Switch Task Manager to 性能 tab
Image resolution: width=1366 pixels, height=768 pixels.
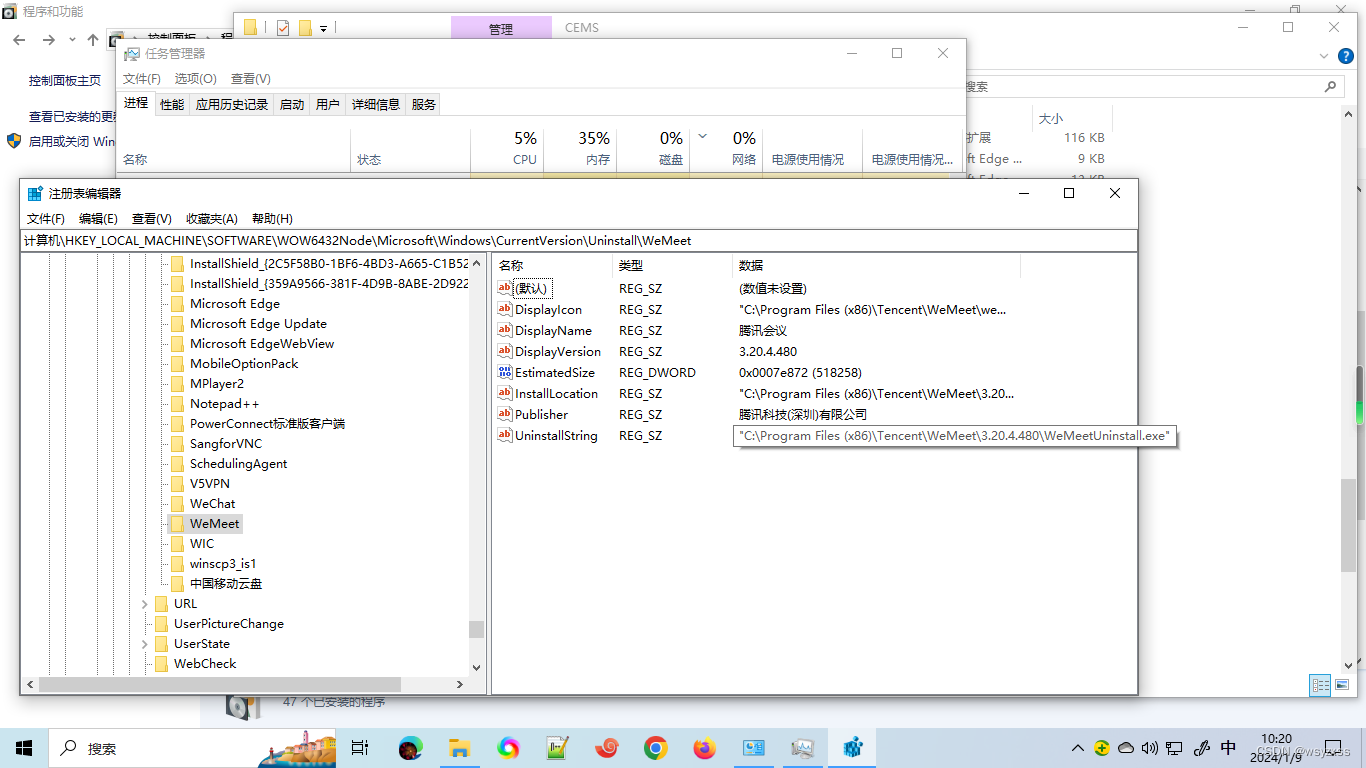(x=172, y=104)
